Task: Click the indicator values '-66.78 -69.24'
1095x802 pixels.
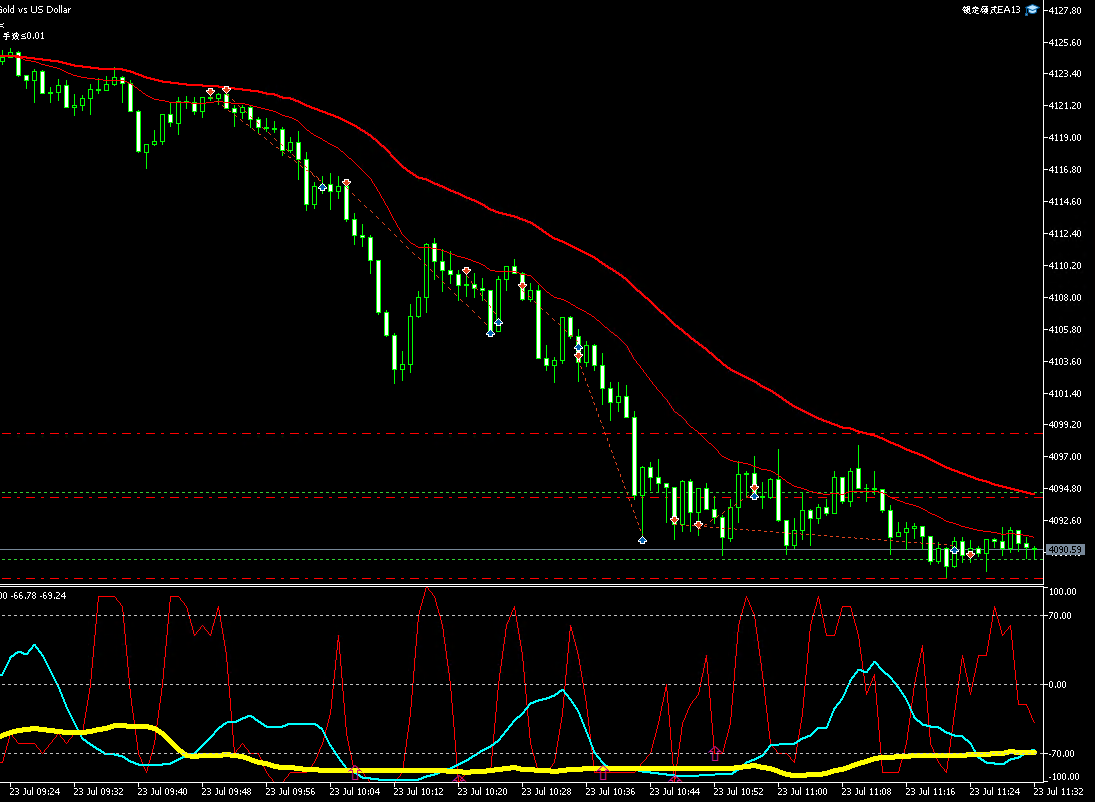Action: pyautogui.click(x=38, y=595)
